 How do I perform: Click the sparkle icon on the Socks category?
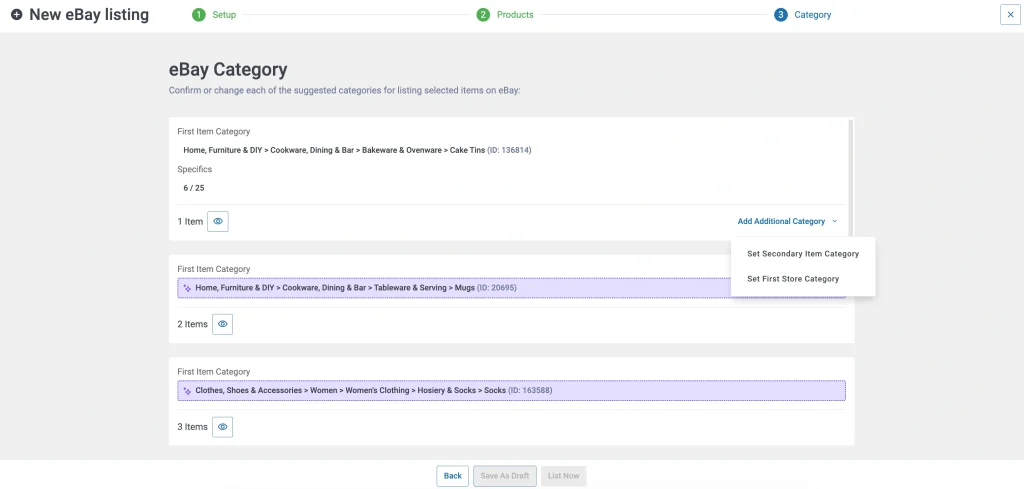point(187,390)
